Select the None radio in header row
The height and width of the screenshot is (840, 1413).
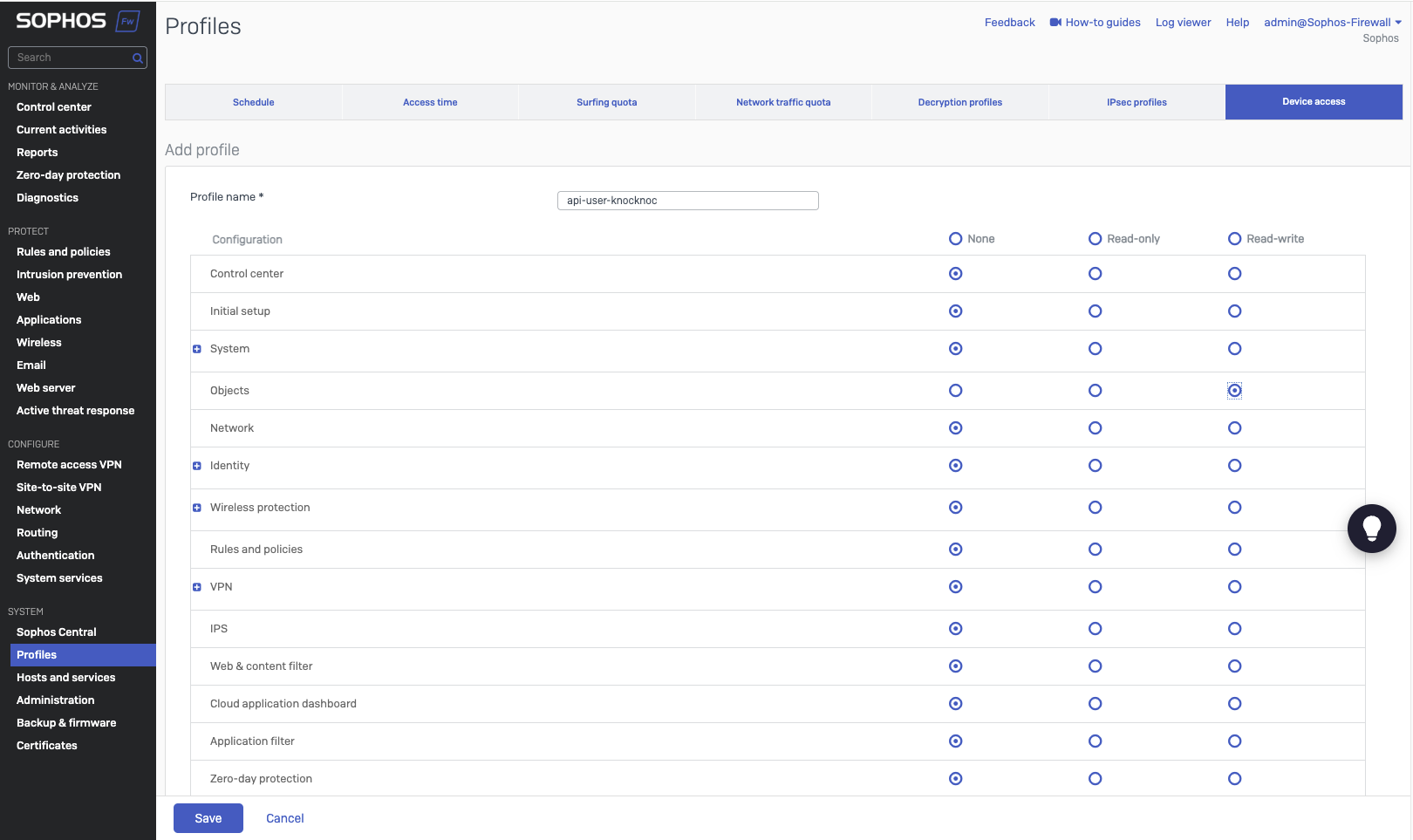pyautogui.click(x=956, y=239)
